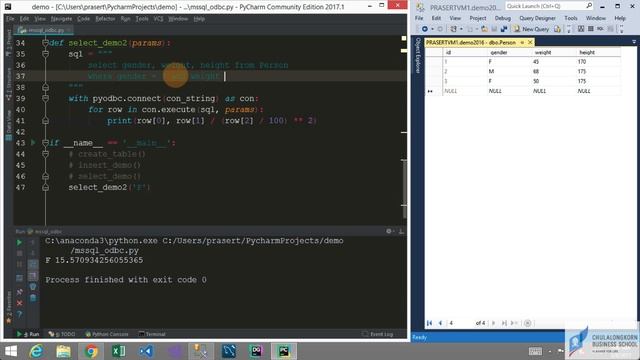Open Excel from the taskbar
Screen dimensions: 640x360
click(119, 351)
